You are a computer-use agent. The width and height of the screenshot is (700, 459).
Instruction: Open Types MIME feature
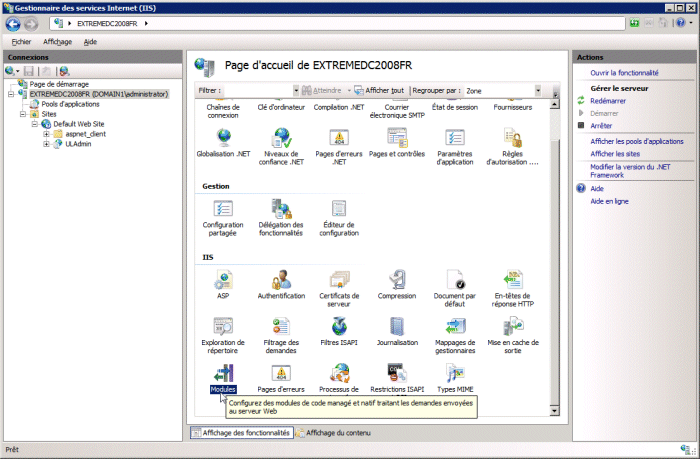tap(455, 379)
